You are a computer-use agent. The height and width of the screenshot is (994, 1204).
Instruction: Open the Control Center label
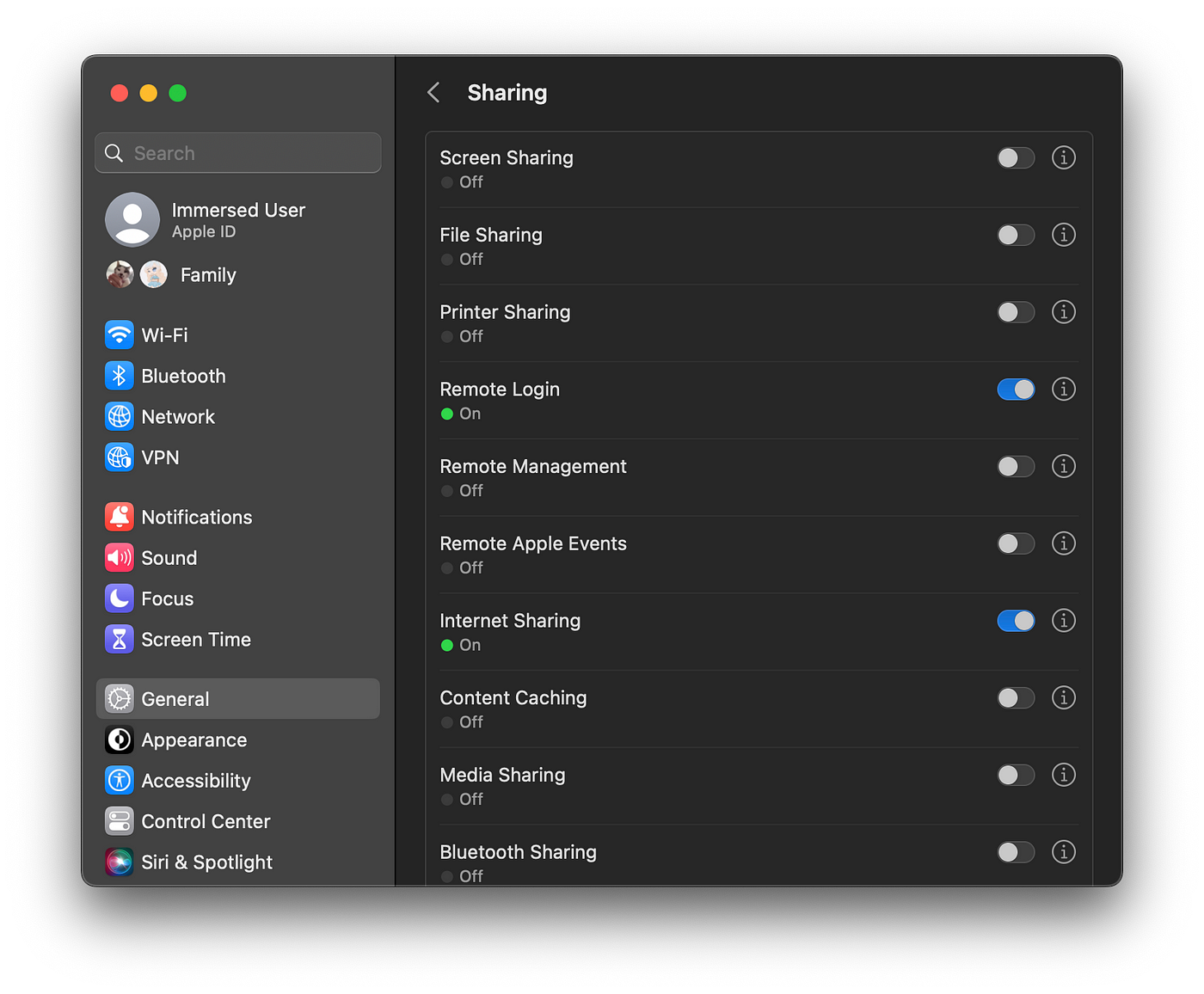(206, 821)
